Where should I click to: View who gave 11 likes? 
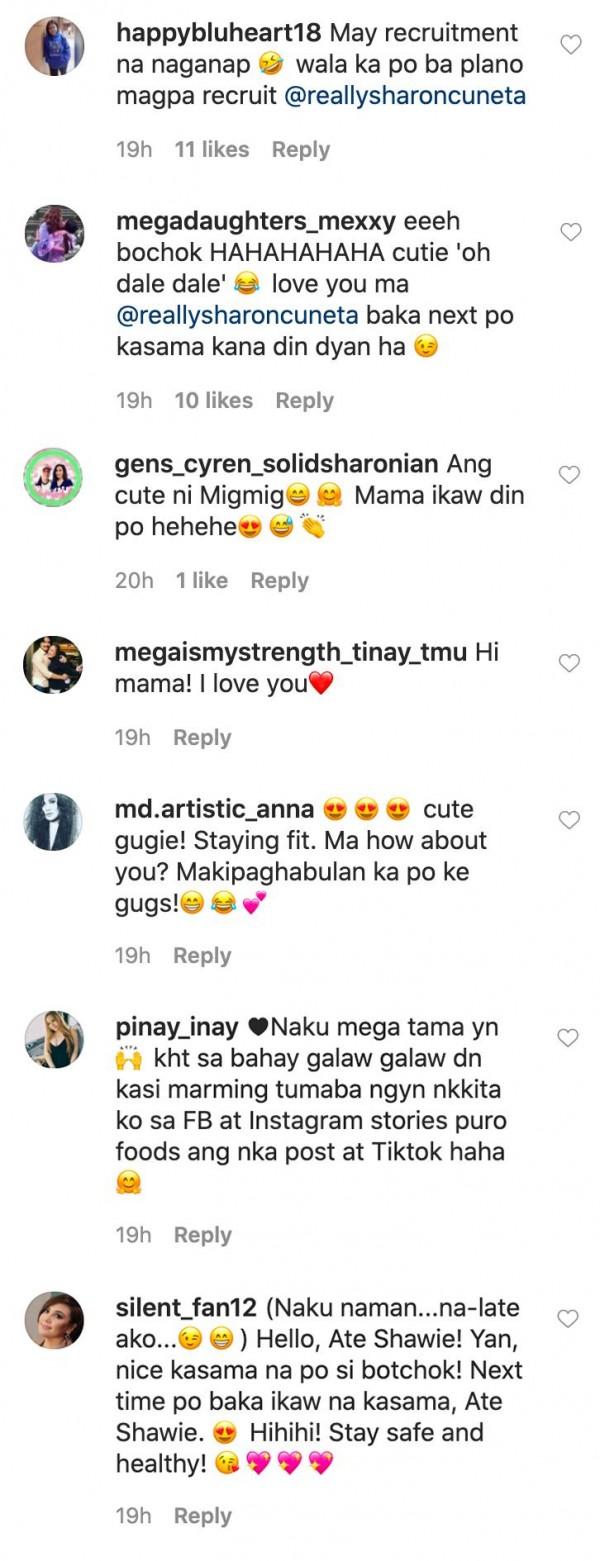coord(211,150)
